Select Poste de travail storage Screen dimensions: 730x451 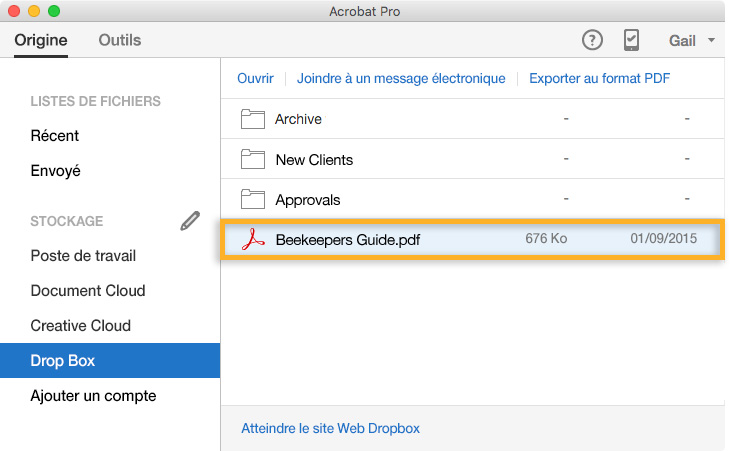pos(83,256)
